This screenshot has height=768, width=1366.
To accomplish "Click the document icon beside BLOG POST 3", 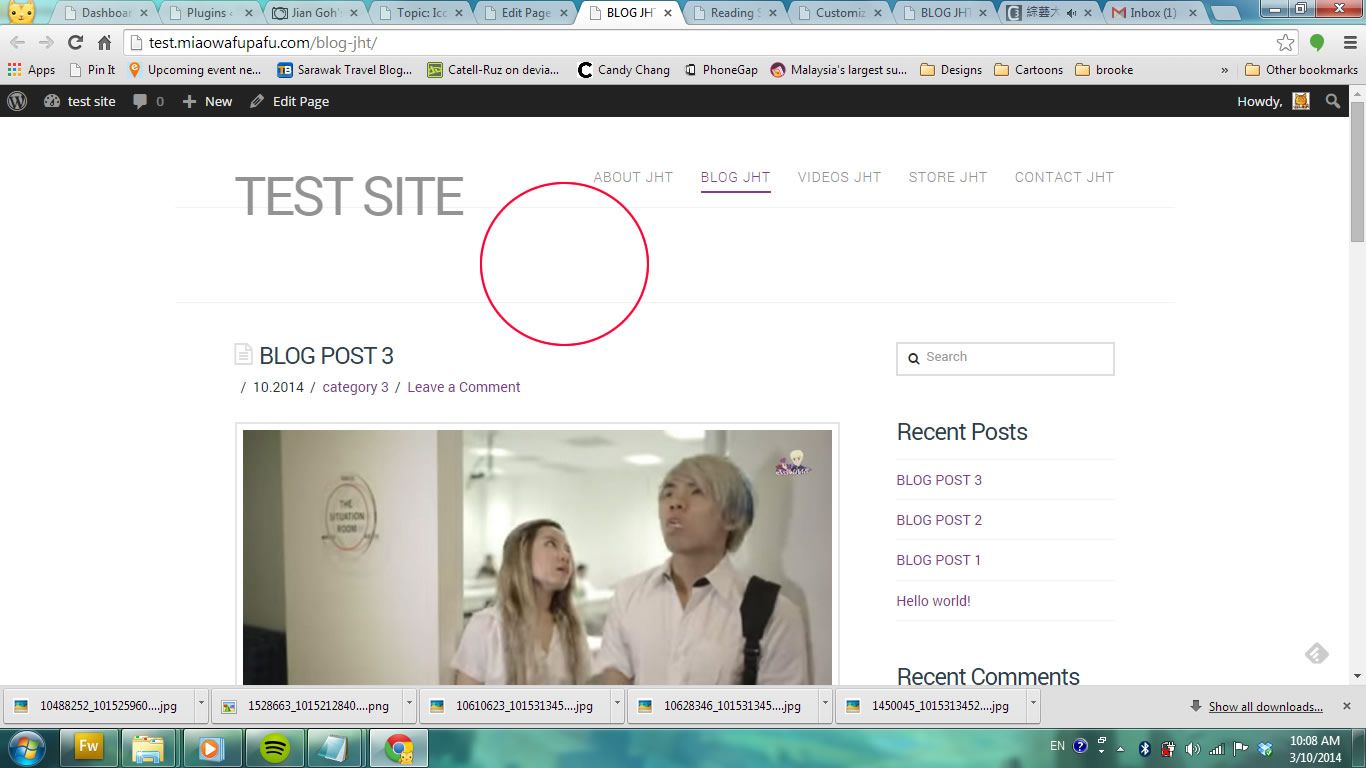I will pyautogui.click(x=243, y=354).
